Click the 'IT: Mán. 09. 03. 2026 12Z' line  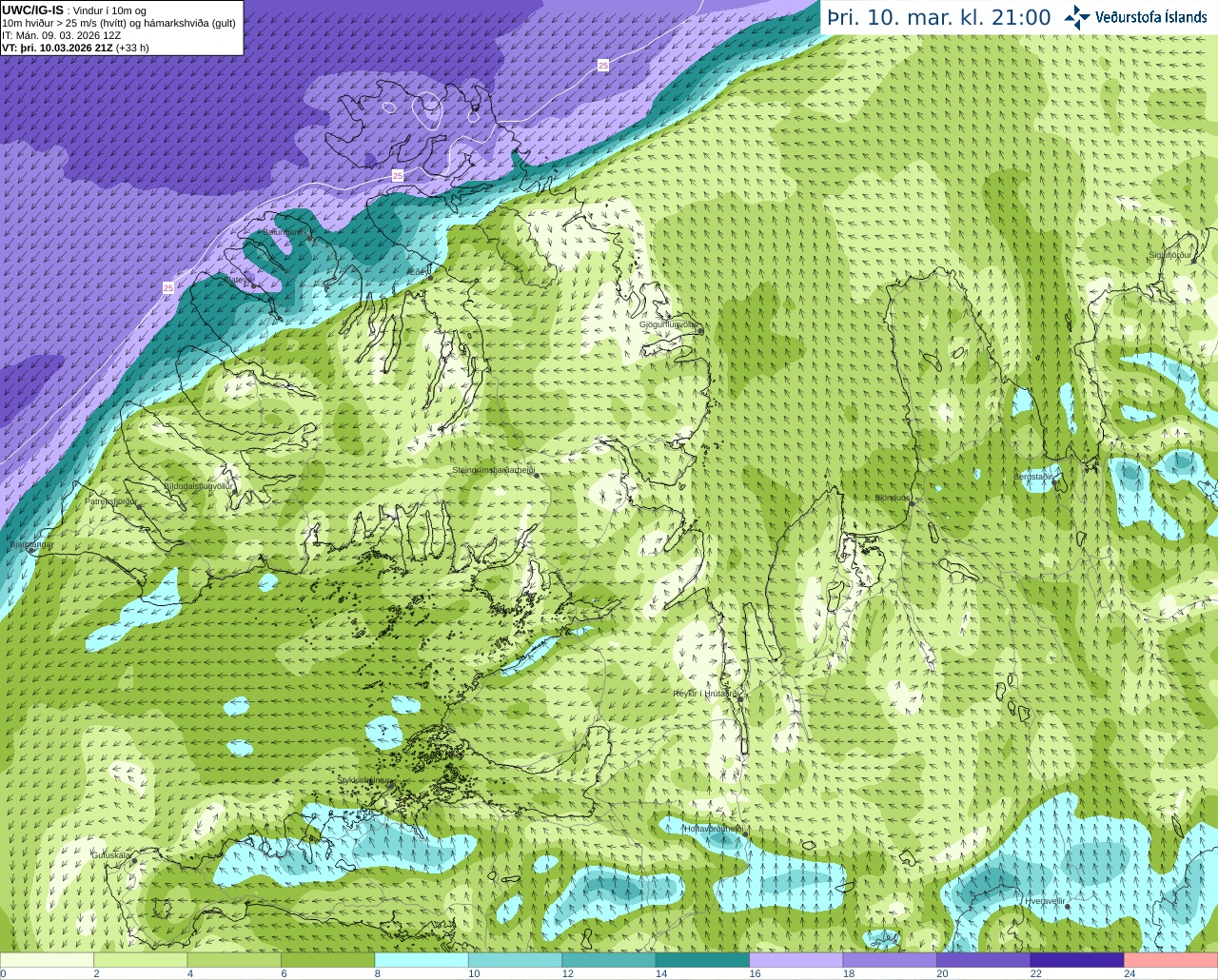point(61,35)
